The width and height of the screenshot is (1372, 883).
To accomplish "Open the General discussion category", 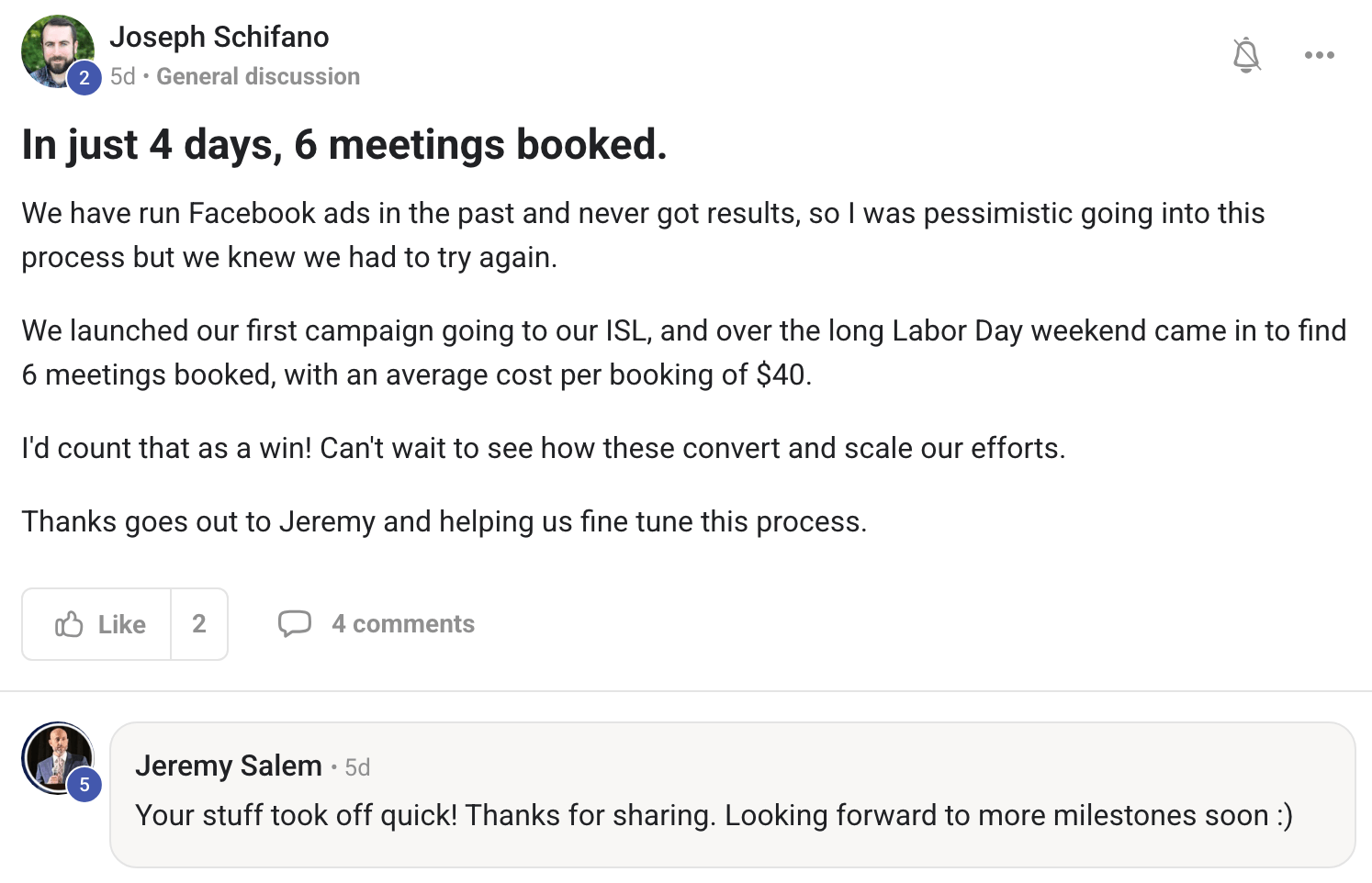I will [258, 76].
